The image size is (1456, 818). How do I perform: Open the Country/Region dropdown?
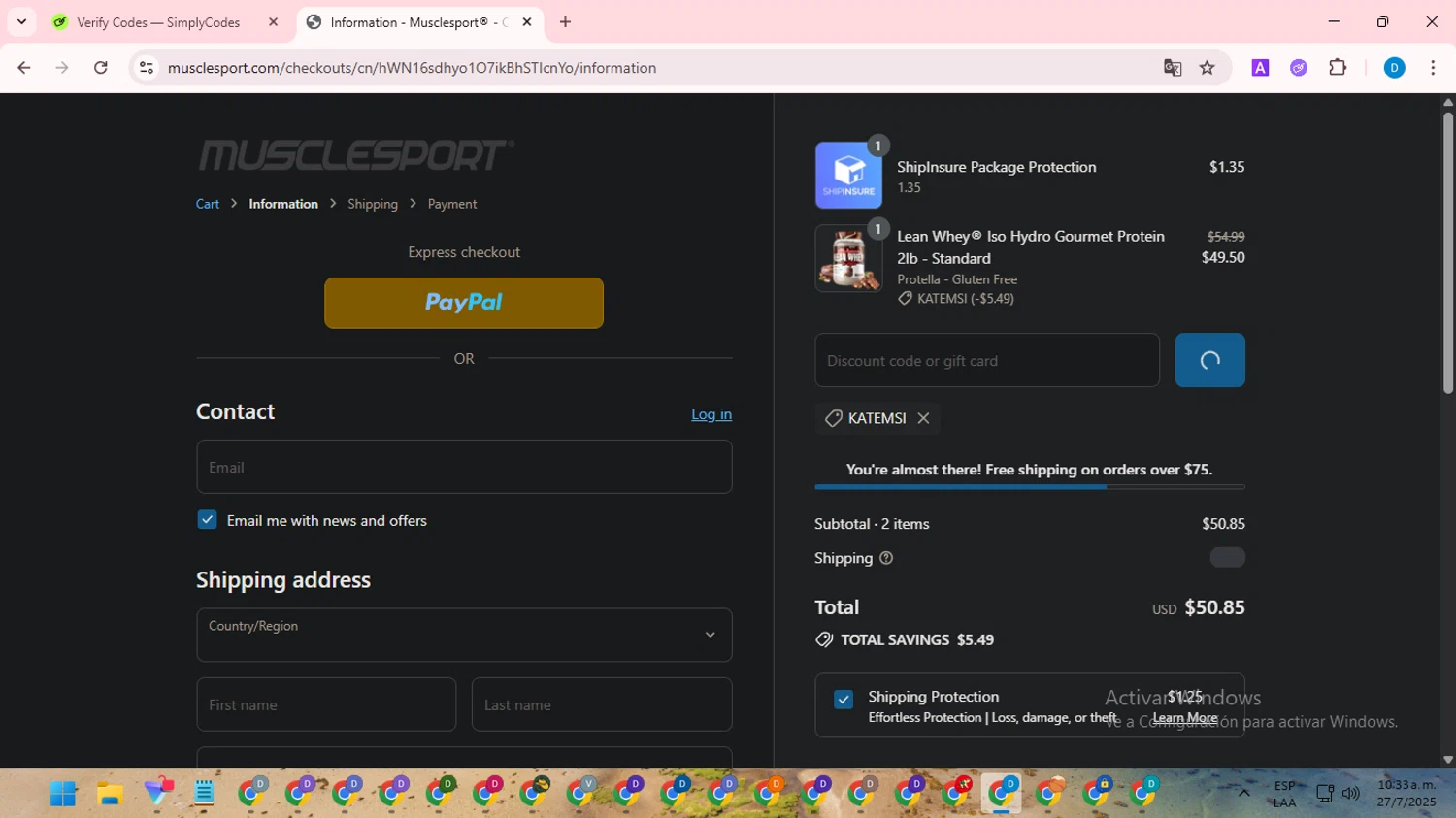[x=464, y=635]
